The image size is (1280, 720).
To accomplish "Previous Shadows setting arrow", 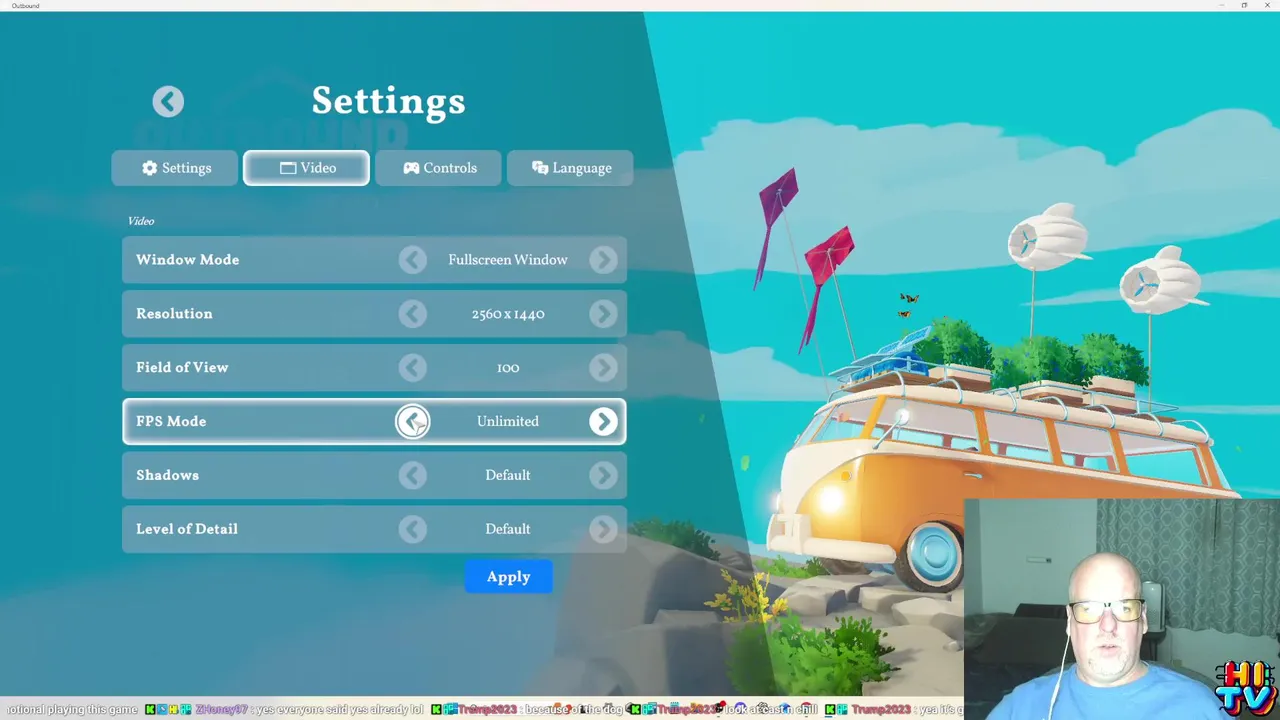I will 412,475.
